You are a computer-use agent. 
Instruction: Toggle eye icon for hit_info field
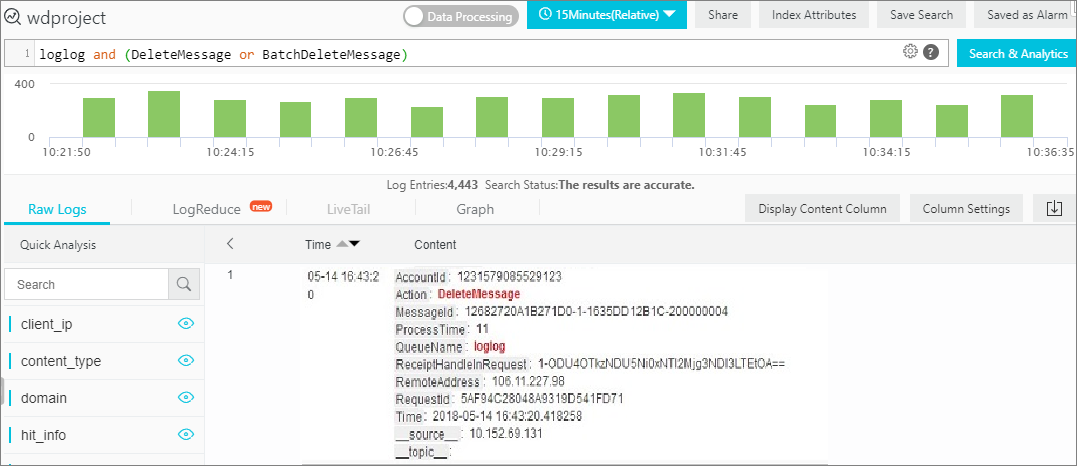pos(185,434)
